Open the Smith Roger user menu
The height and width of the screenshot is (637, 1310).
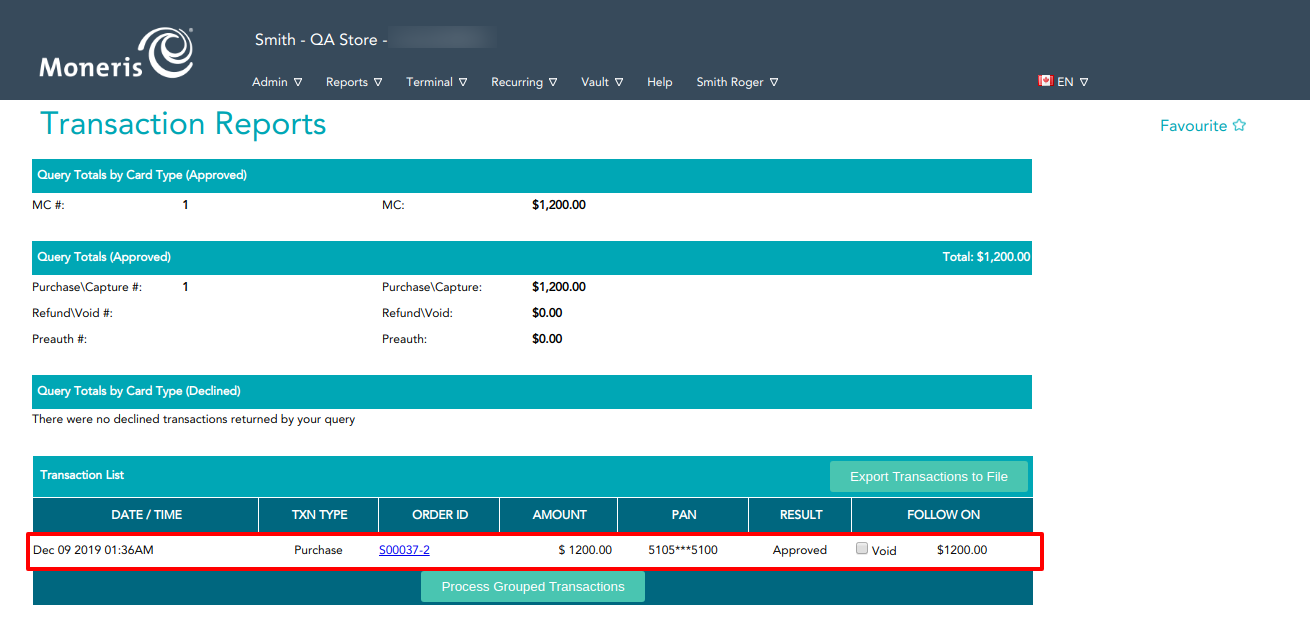click(x=737, y=82)
